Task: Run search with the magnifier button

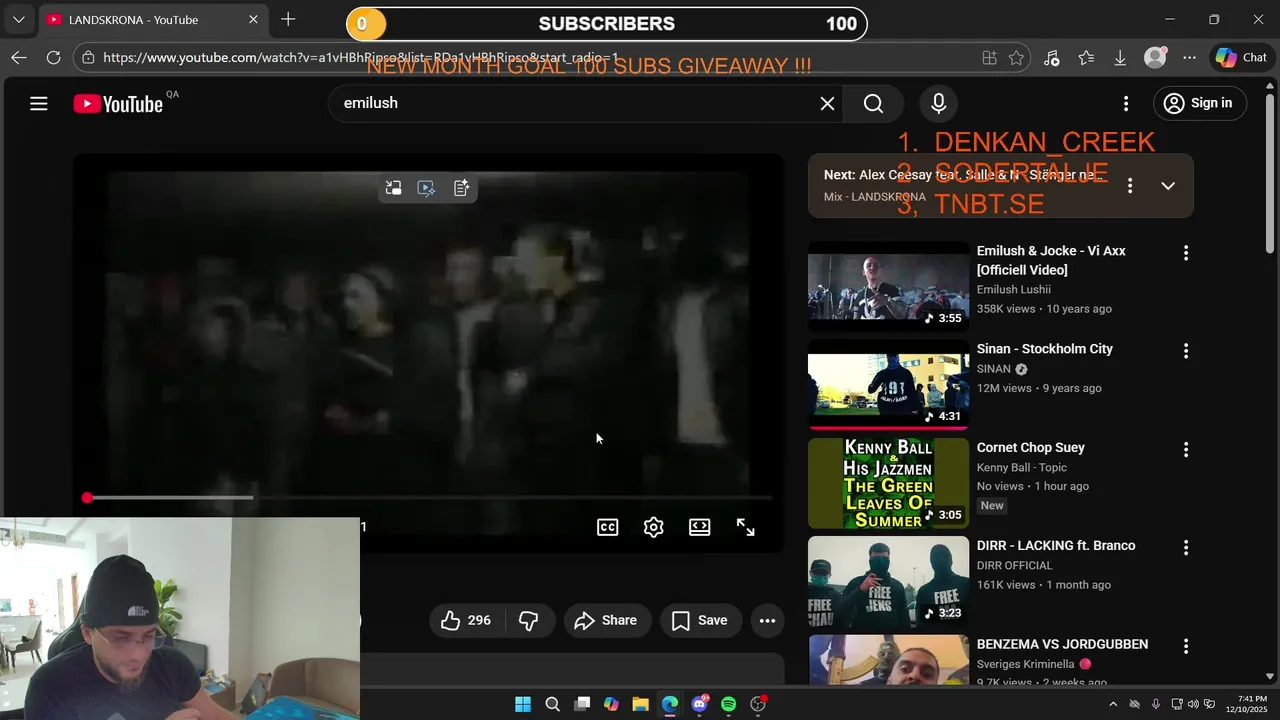Action: pyautogui.click(x=873, y=103)
